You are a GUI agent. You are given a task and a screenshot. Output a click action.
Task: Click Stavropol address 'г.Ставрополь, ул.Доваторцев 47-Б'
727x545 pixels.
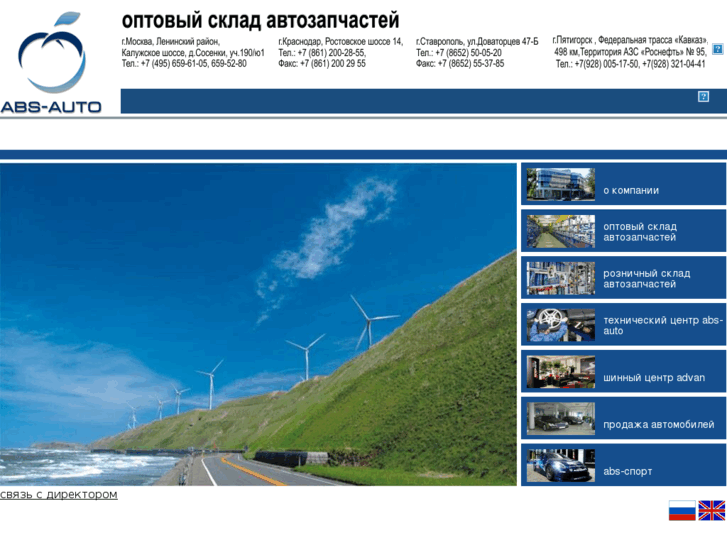[x=477, y=42]
